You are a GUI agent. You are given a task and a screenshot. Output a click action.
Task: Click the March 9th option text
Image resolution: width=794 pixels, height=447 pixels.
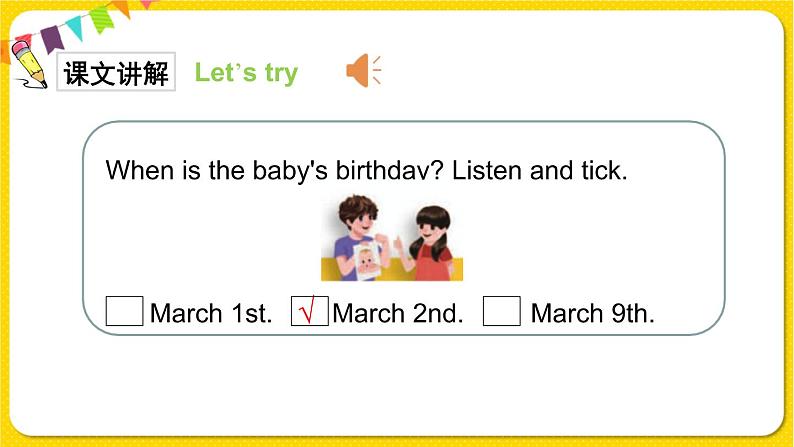click(592, 313)
